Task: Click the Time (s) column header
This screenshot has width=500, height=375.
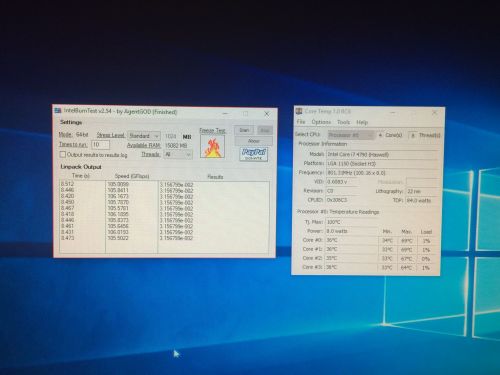Action: pyautogui.click(x=81, y=176)
